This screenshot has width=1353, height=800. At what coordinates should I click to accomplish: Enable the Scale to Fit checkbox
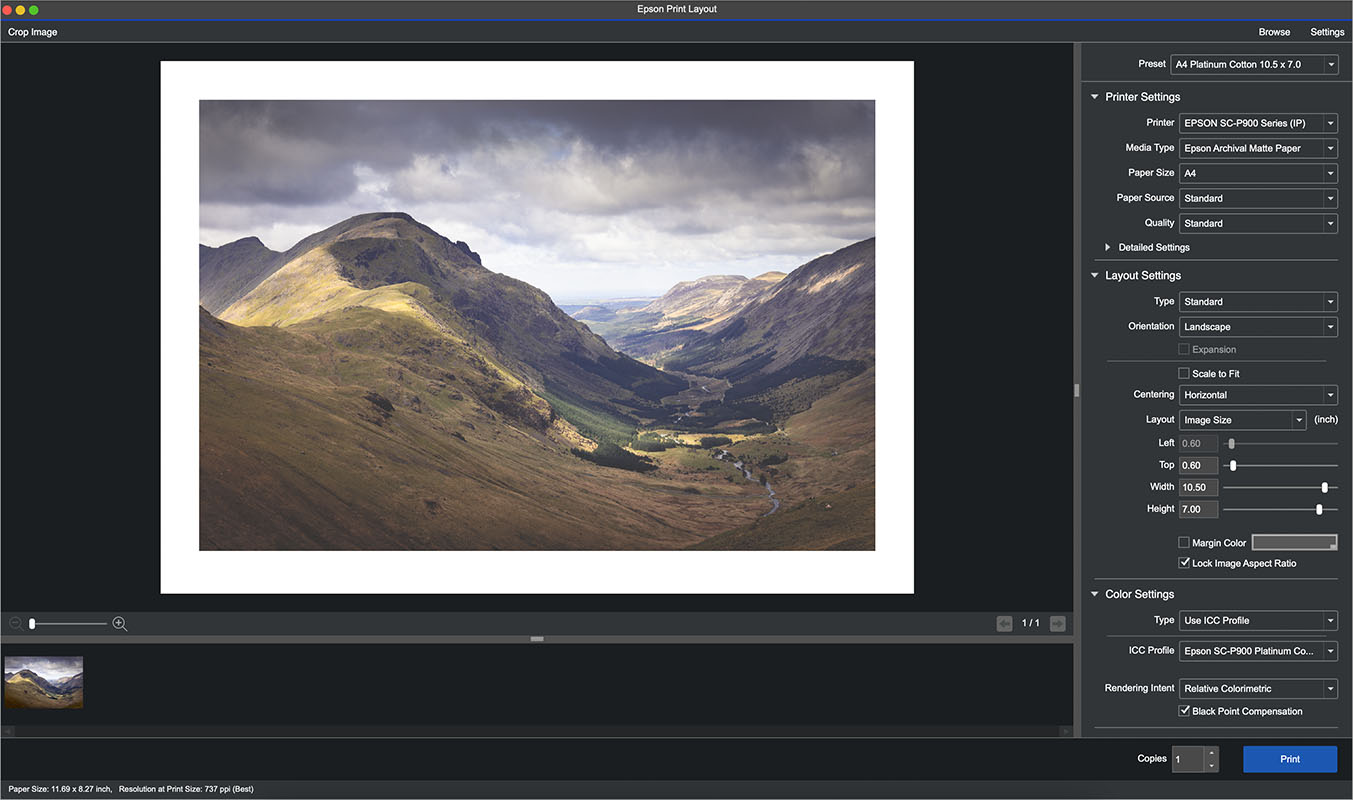pyautogui.click(x=1184, y=374)
